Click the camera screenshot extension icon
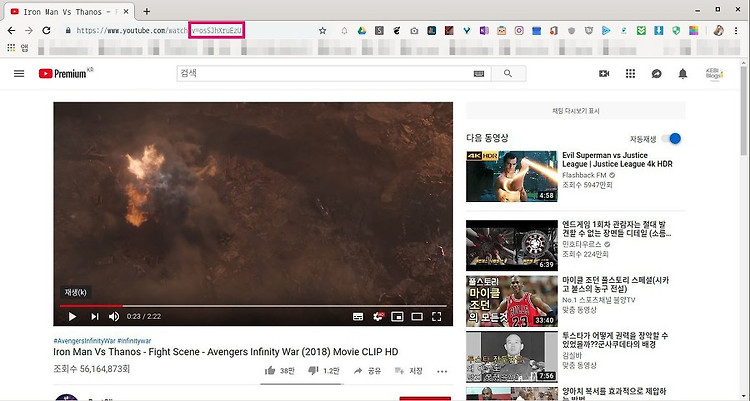Image resolution: width=750 pixels, height=401 pixels. (x=414, y=31)
